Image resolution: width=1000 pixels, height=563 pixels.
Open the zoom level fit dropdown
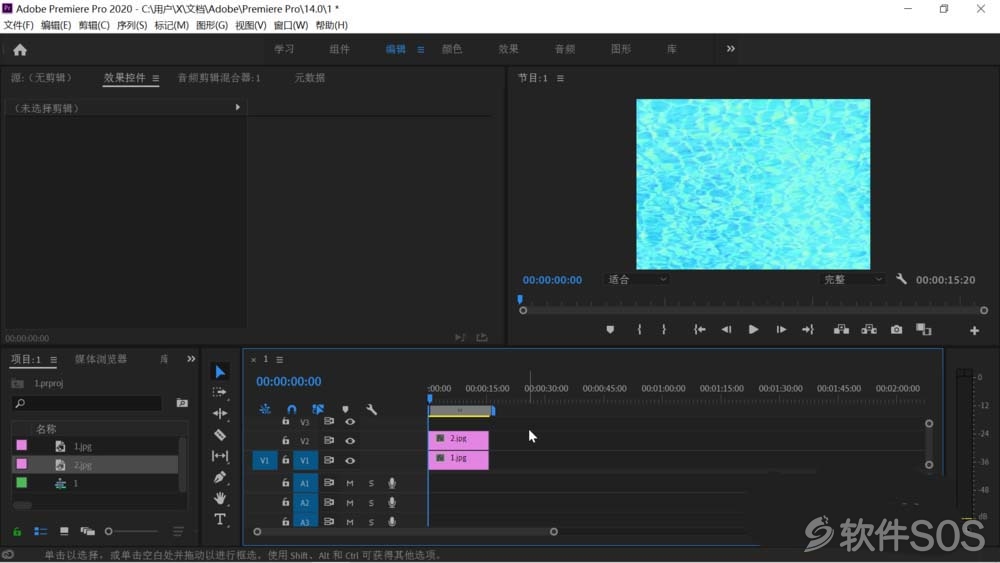pos(636,279)
